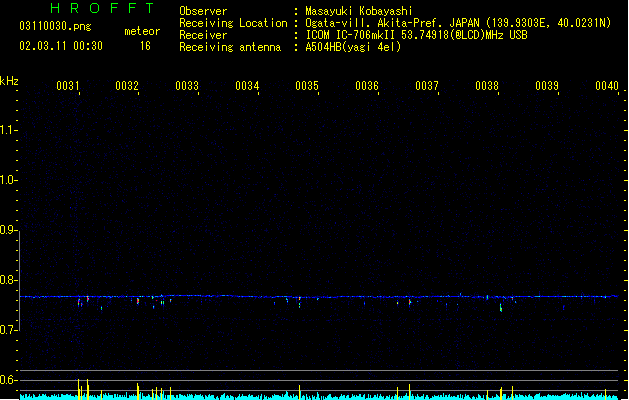The height and width of the screenshot is (400, 629).
Task: Click the 0.6 kHz axis label
Action: (x=8, y=380)
